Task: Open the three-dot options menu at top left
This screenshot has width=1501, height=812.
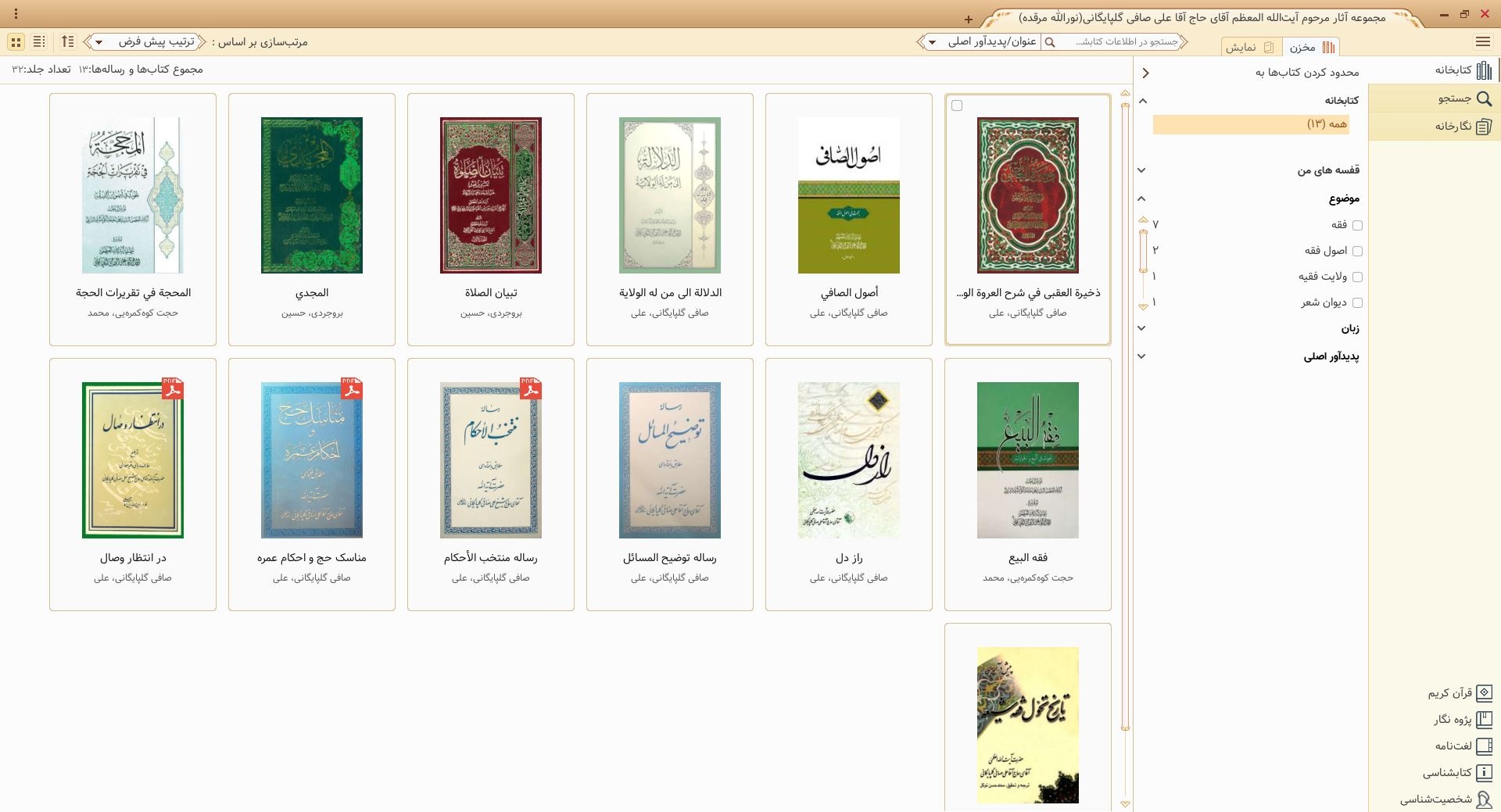Action: (16, 14)
